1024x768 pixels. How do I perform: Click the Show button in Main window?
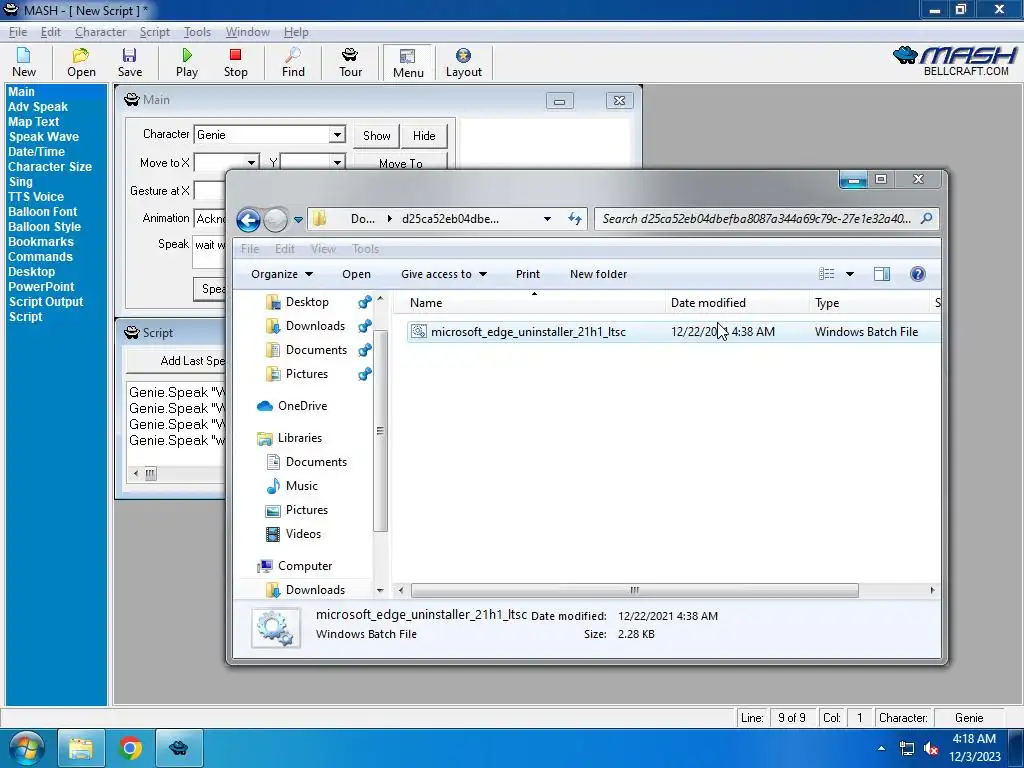377,136
